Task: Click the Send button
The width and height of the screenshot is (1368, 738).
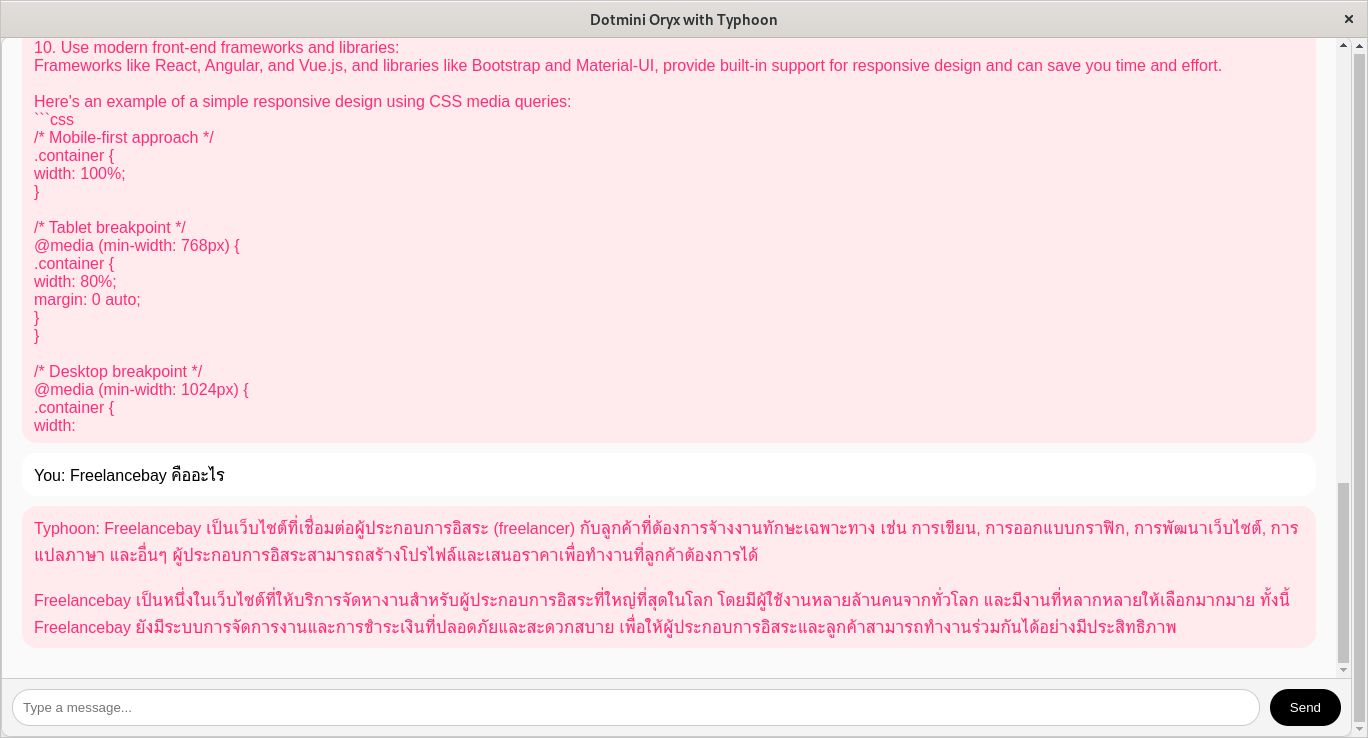Action: point(1304,707)
